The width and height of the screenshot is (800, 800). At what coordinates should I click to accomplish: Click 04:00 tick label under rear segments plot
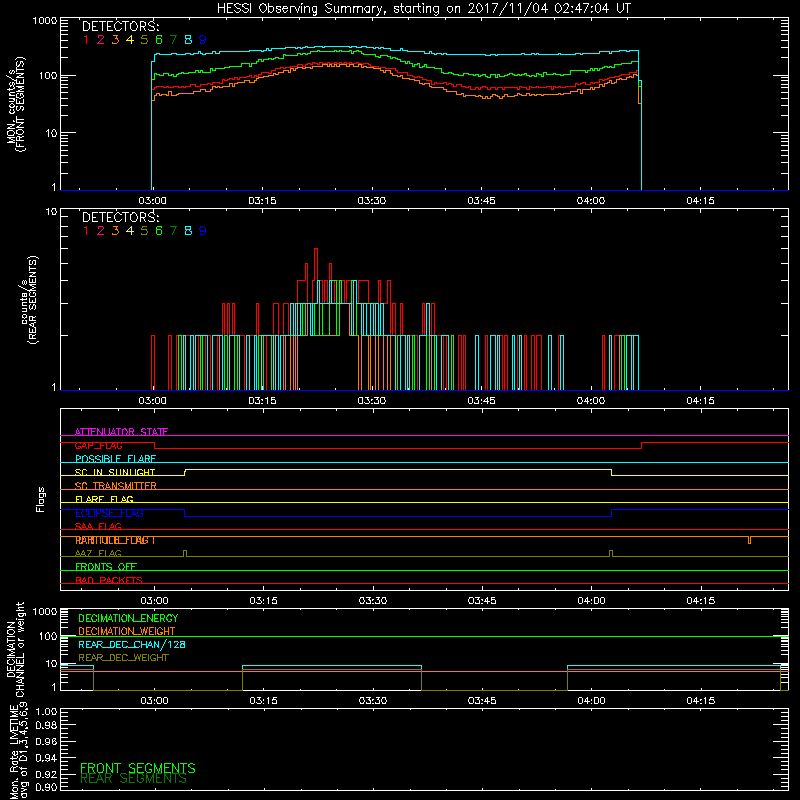coord(591,401)
